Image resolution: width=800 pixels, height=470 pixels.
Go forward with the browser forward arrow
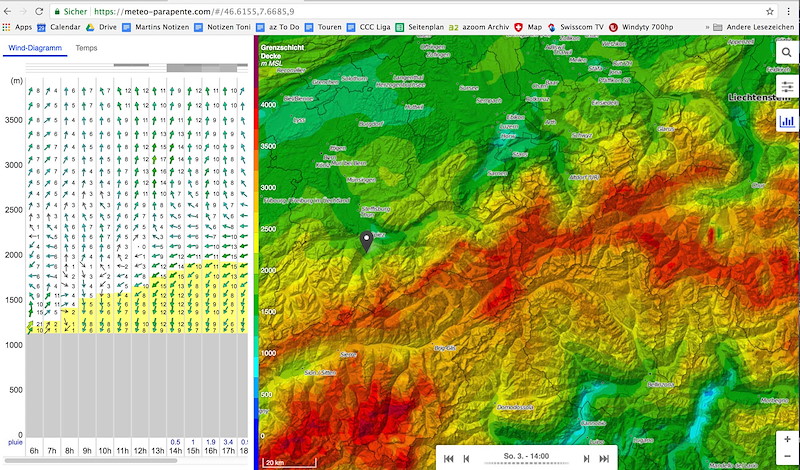click(x=23, y=11)
